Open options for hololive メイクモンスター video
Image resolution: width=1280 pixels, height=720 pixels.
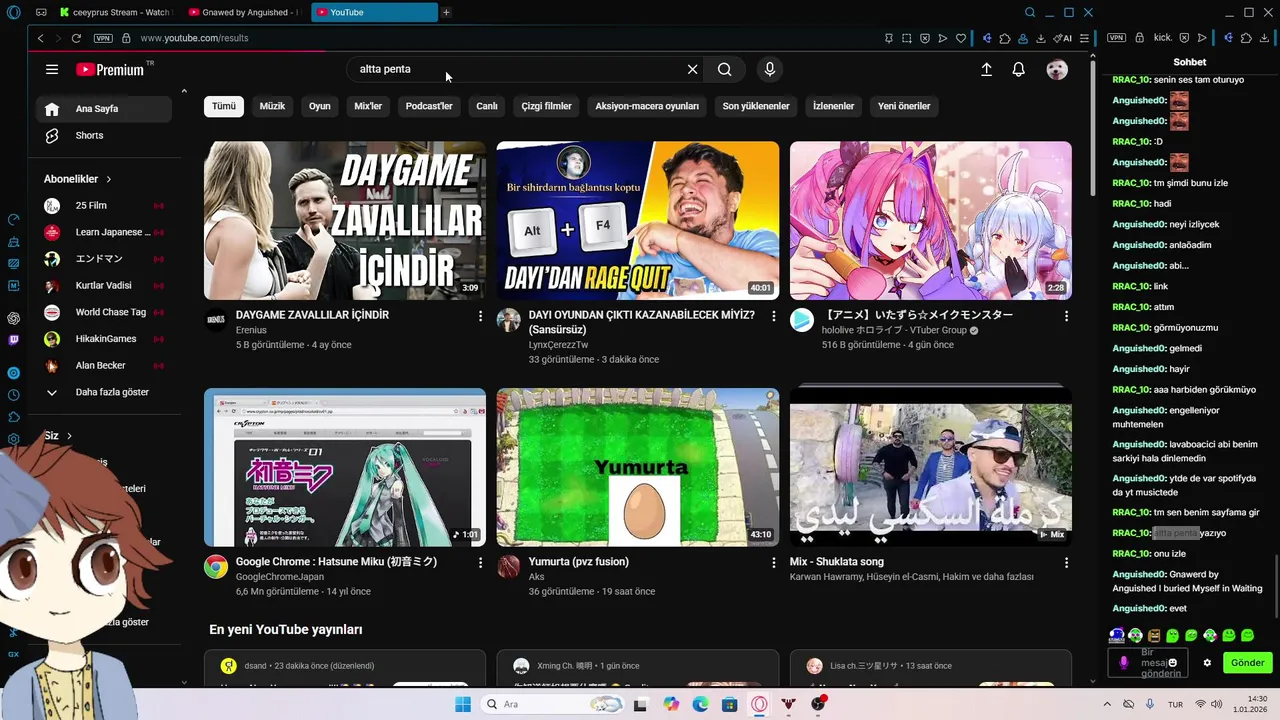coord(1066,316)
